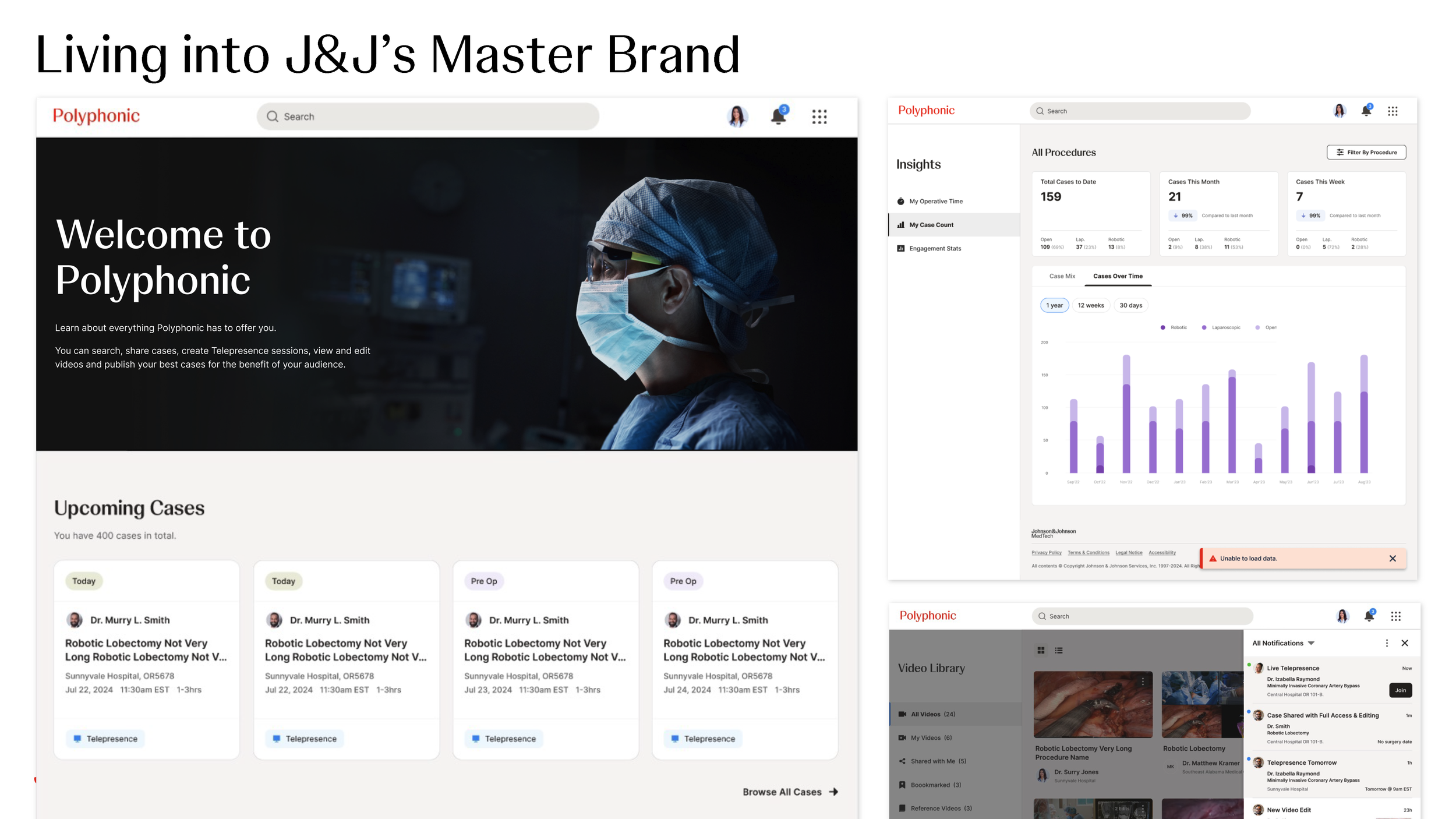Open My Operative Time in Insights menu
This screenshot has height=819, width=1456.
pyautogui.click(x=935, y=201)
